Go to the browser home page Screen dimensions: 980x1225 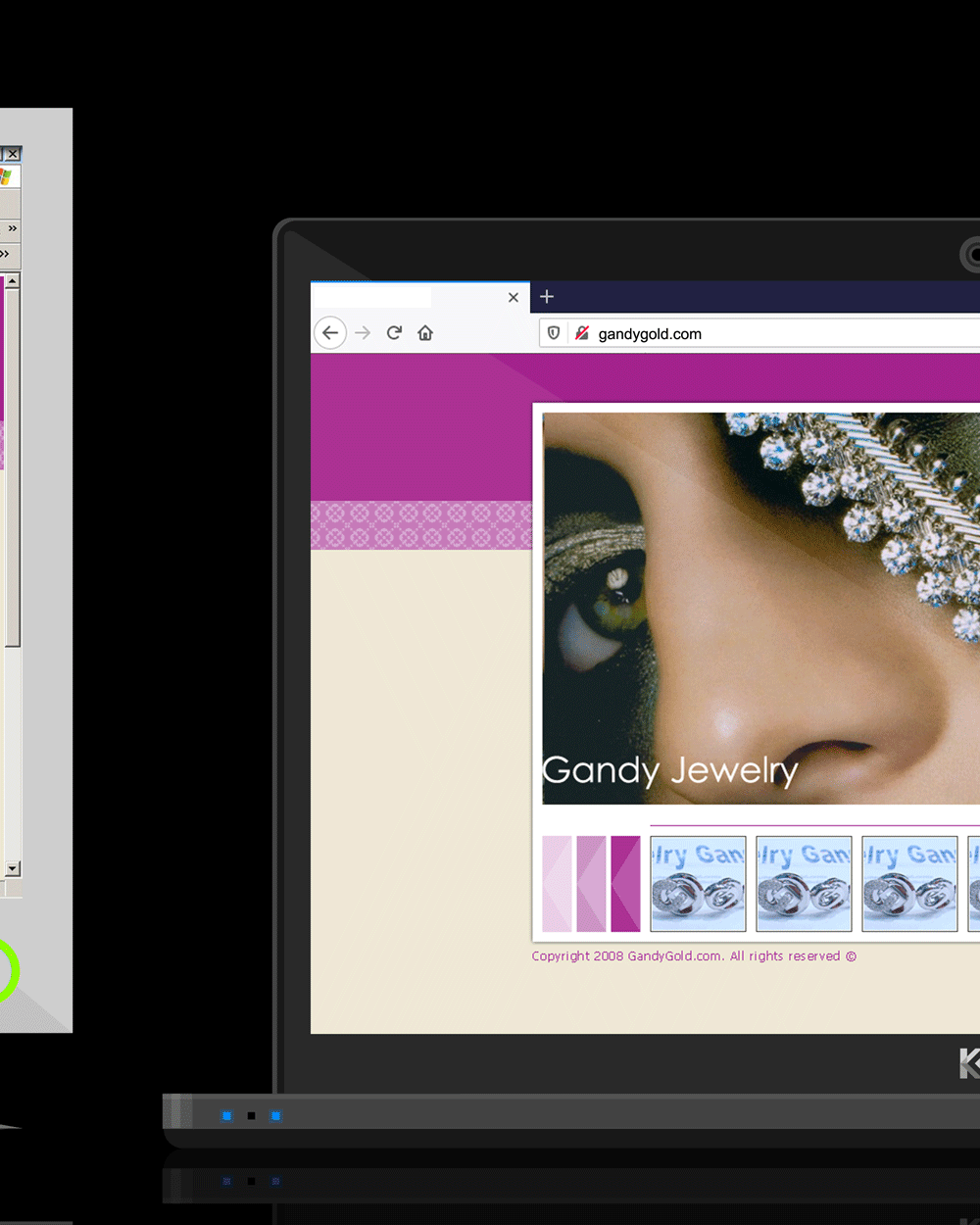[425, 333]
